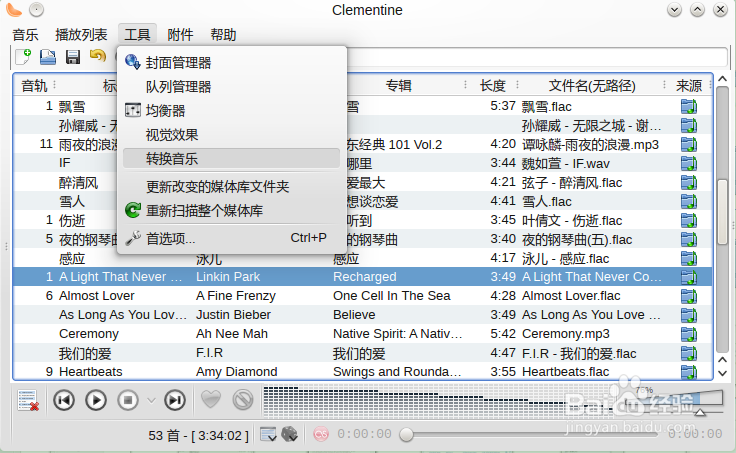
Task: Sort by the 长度 column header
Action: click(492, 85)
